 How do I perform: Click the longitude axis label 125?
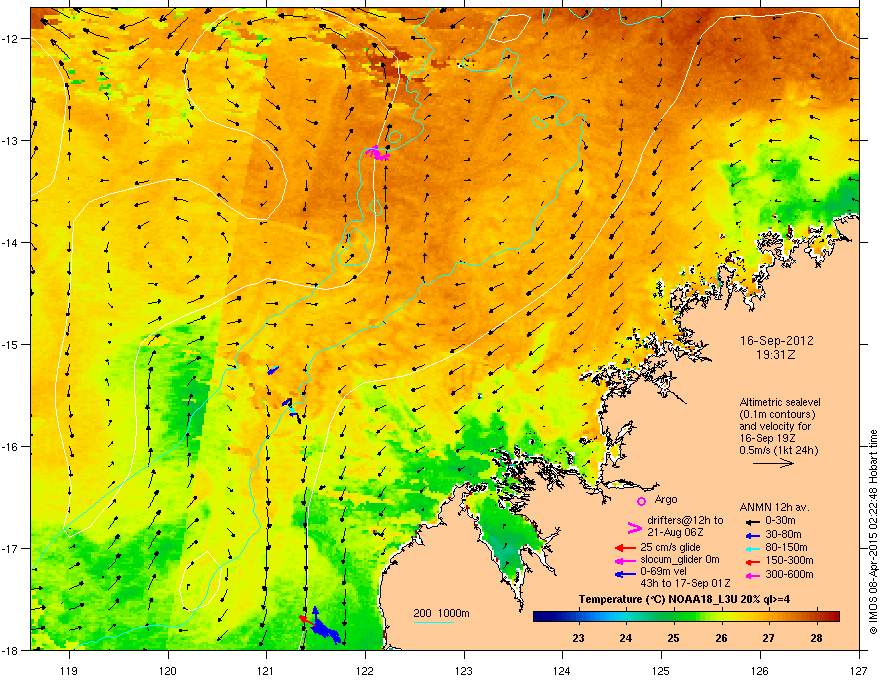(661, 670)
